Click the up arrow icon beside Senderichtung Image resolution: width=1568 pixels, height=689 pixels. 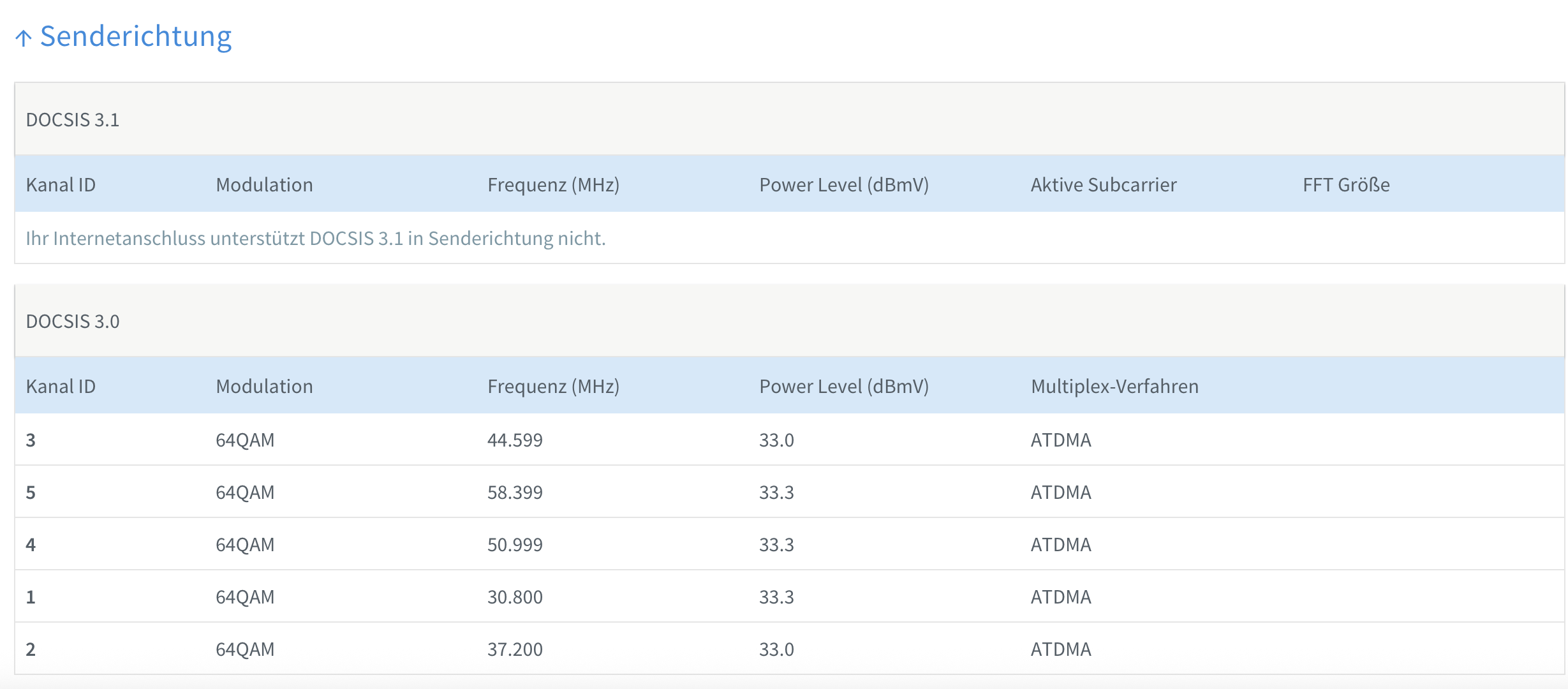click(24, 38)
